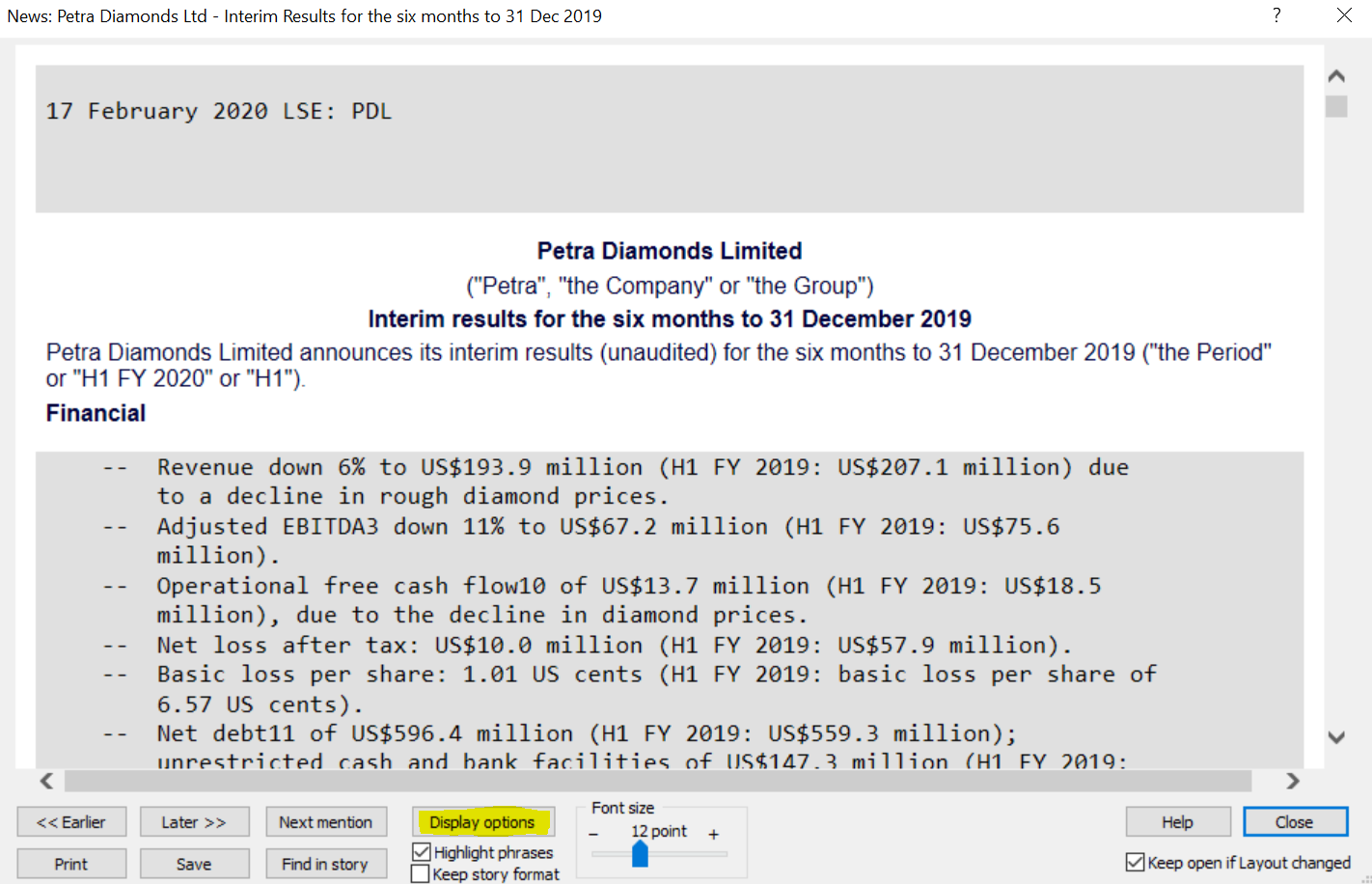Click the Close button
Image resolution: width=1372 pixels, height=884 pixels.
coord(1295,822)
